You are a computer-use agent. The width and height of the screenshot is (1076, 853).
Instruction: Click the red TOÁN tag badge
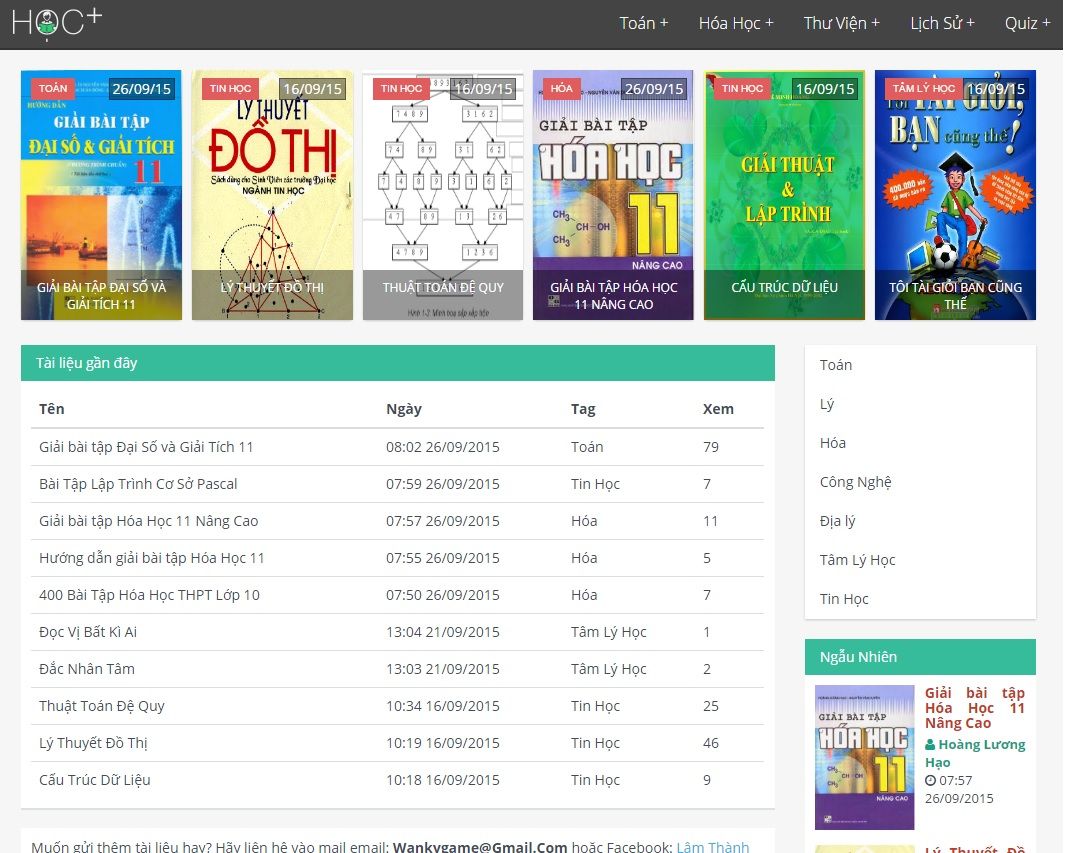[53, 88]
